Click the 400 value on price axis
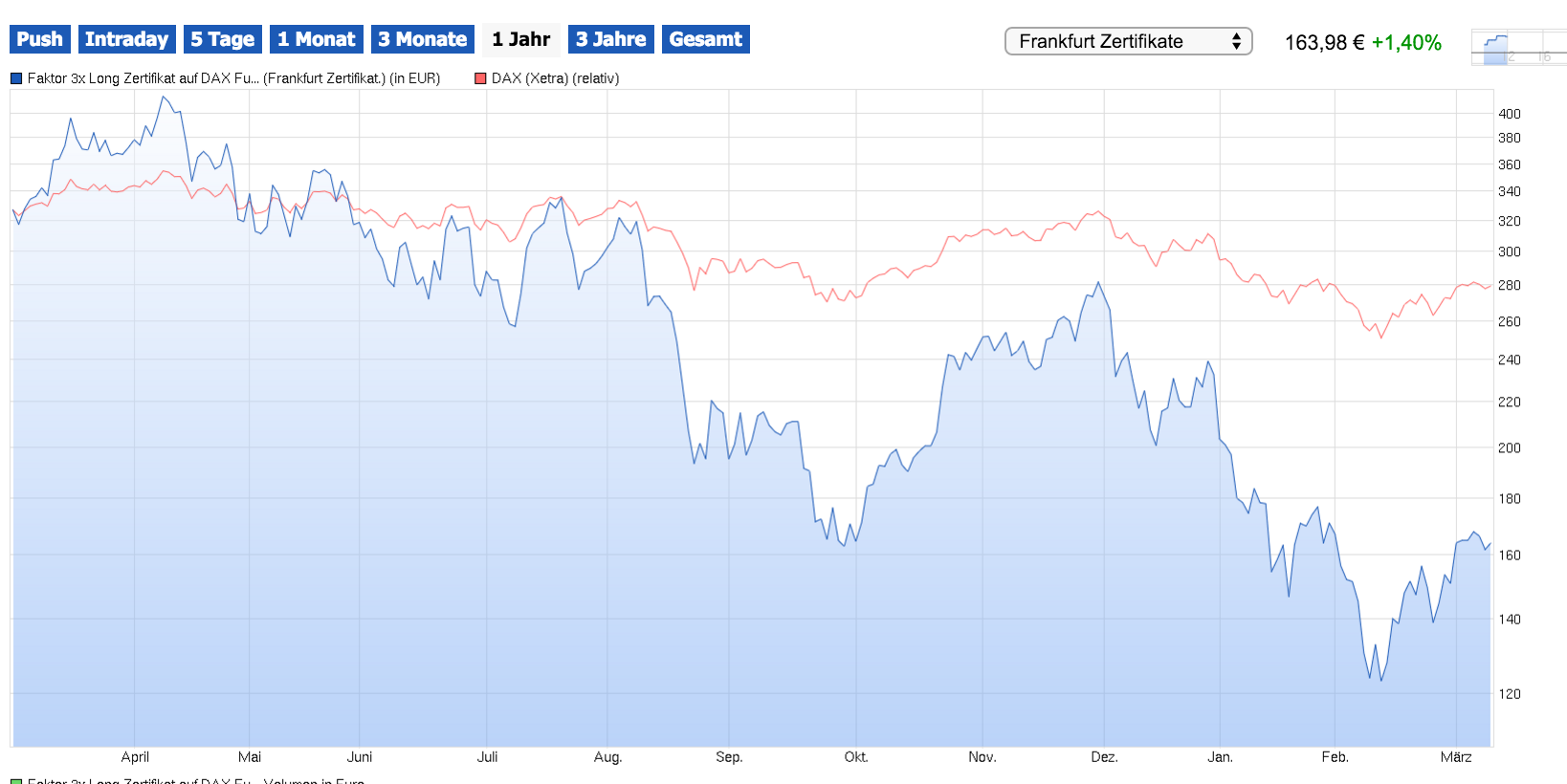1567x784 pixels. pos(1510,114)
